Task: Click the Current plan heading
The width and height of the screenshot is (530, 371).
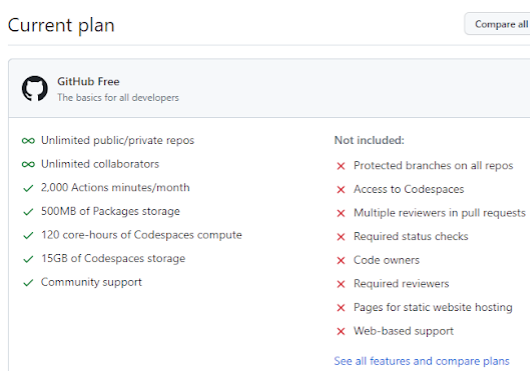Action: [x=61, y=25]
